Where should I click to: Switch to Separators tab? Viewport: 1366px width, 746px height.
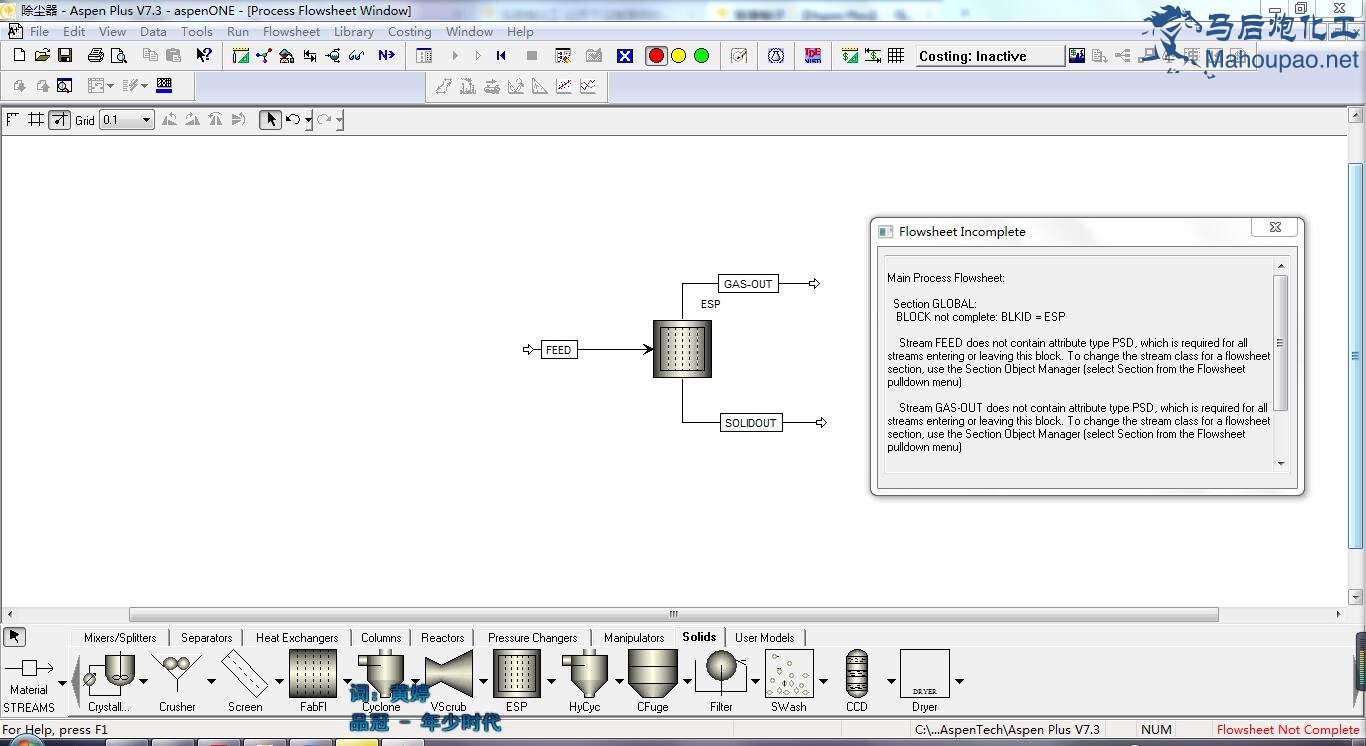pyautogui.click(x=206, y=637)
